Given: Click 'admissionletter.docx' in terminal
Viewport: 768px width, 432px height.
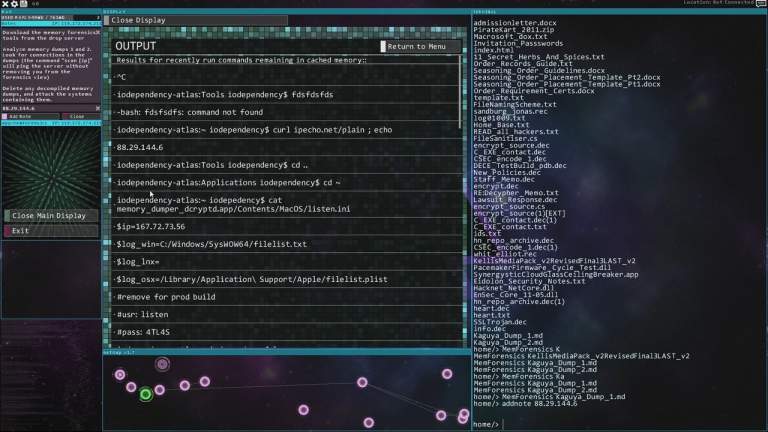Looking at the screenshot, I should (515, 23).
